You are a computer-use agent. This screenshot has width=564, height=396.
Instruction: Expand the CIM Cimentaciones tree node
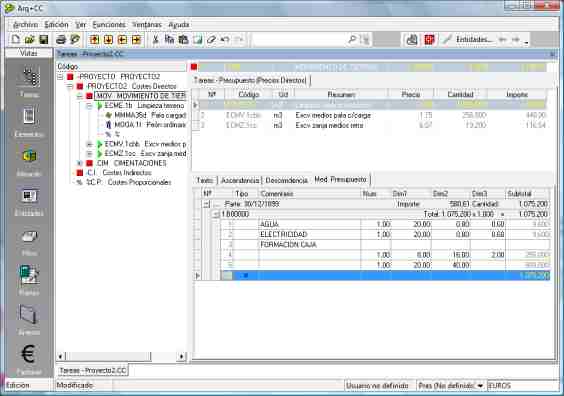point(79,163)
